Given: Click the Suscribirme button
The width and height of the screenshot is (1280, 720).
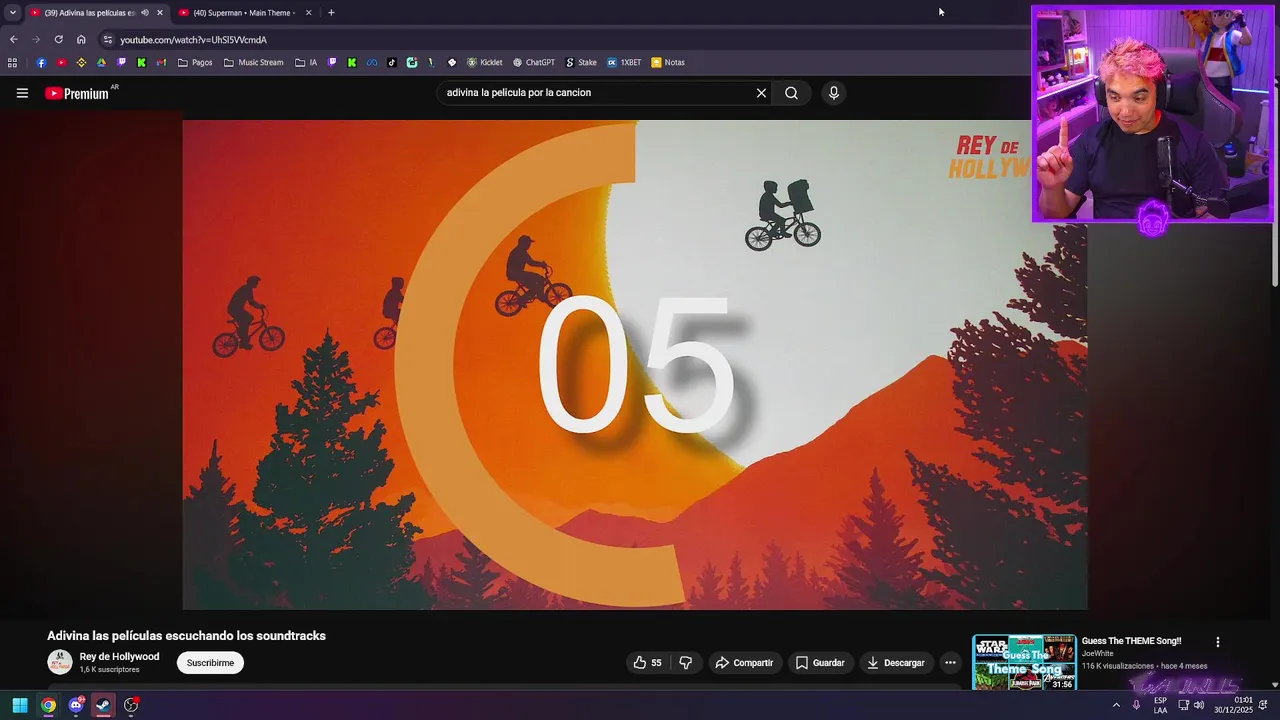Looking at the screenshot, I should point(210,662).
